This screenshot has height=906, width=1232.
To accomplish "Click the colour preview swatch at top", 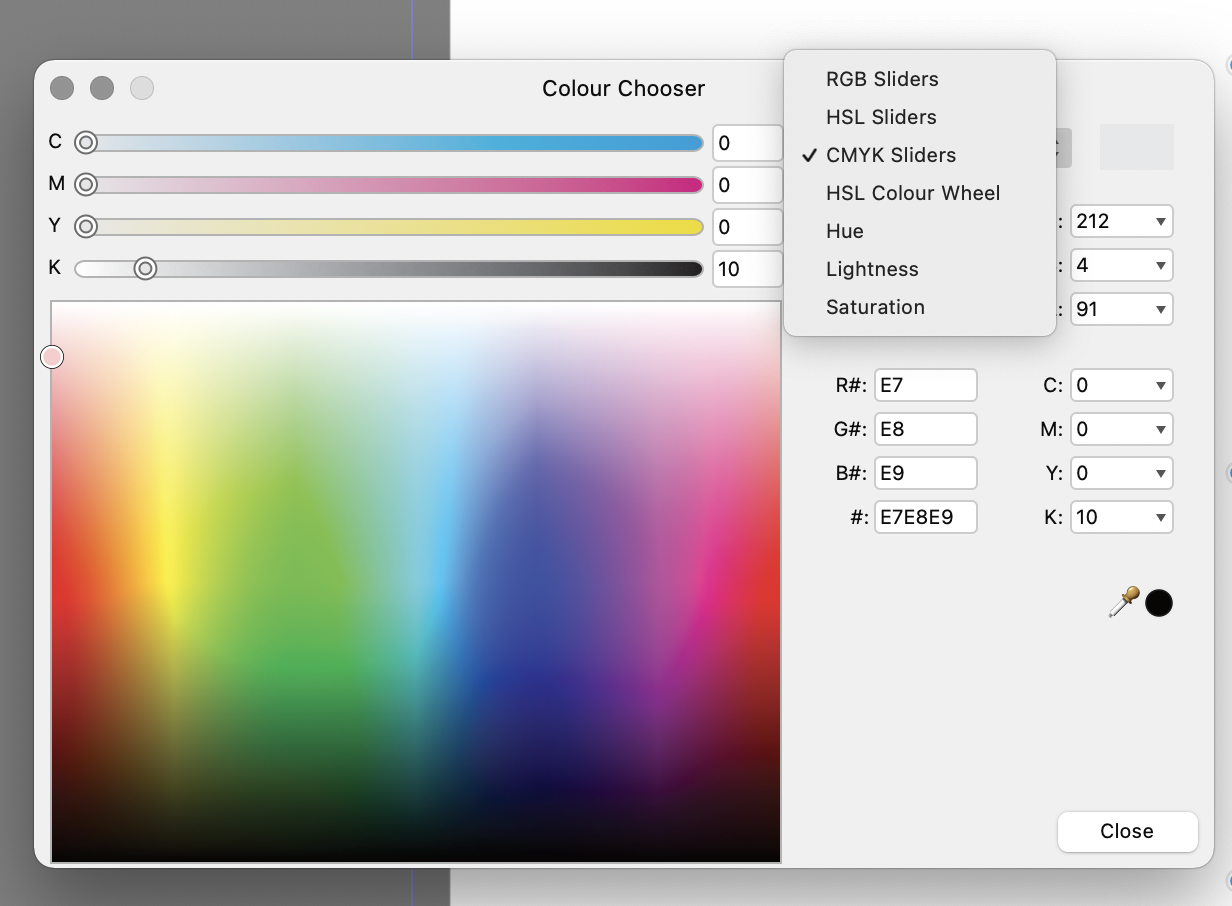I will pyautogui.click(x=1137, y=147).
